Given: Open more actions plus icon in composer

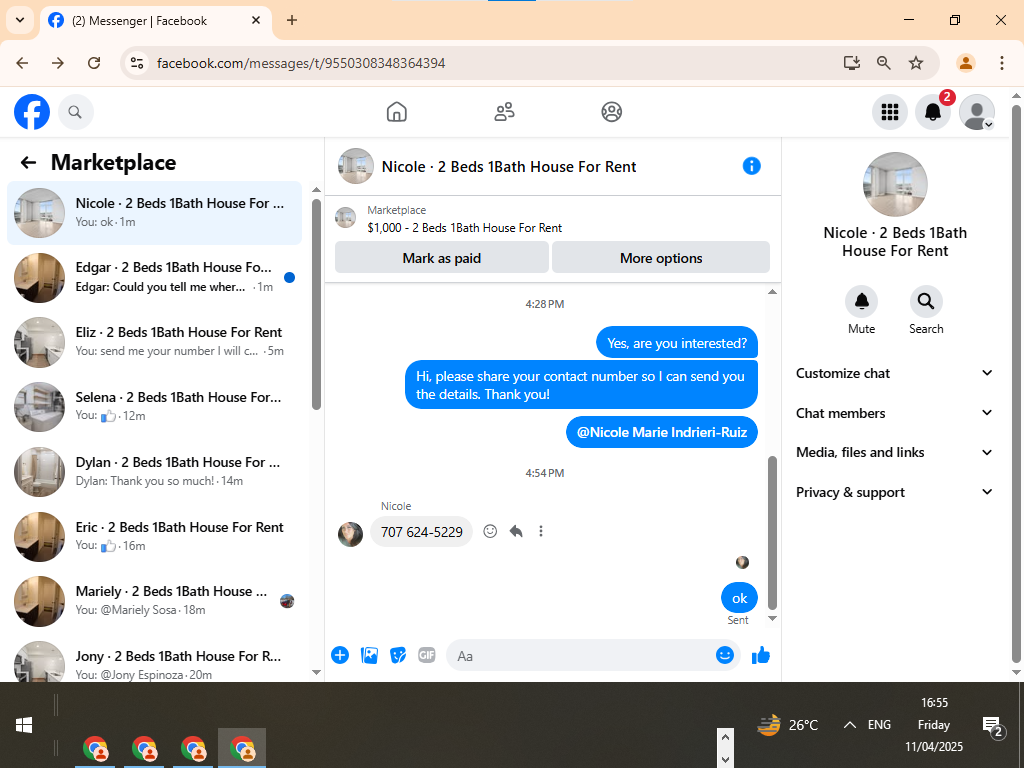Looking at the screenshot, I should coord(340,655).
